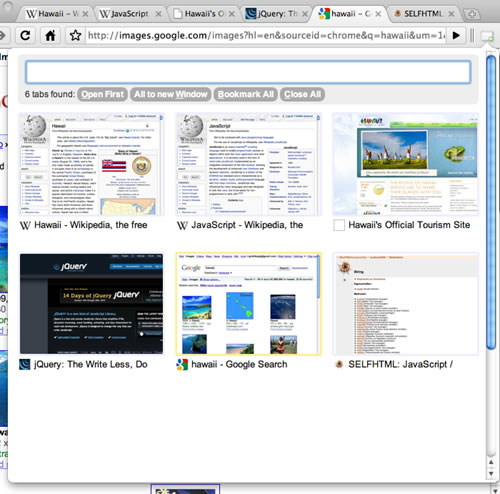Click jQuery favicon beside its title
The image size is (500, 494).
tap(25, 365)
